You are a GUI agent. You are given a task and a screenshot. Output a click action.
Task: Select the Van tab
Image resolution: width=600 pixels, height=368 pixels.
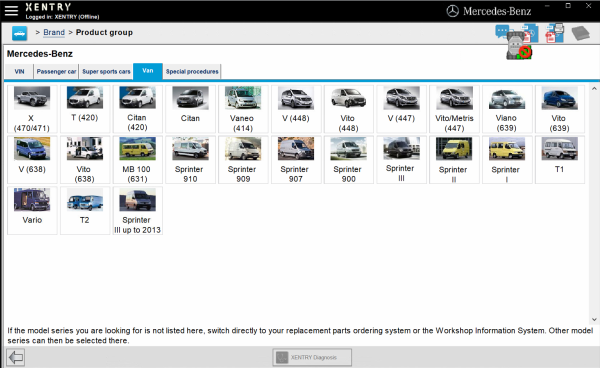148,71
